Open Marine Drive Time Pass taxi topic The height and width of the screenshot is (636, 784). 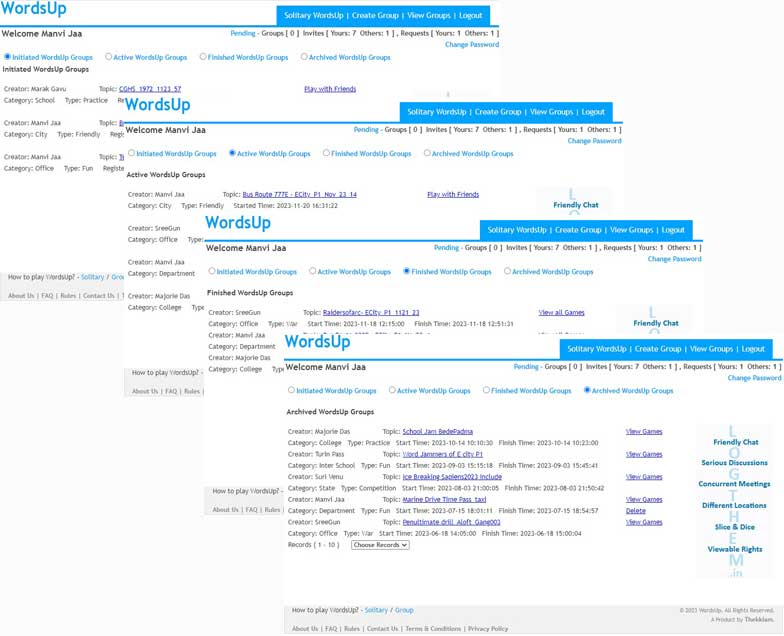point(444,500)
